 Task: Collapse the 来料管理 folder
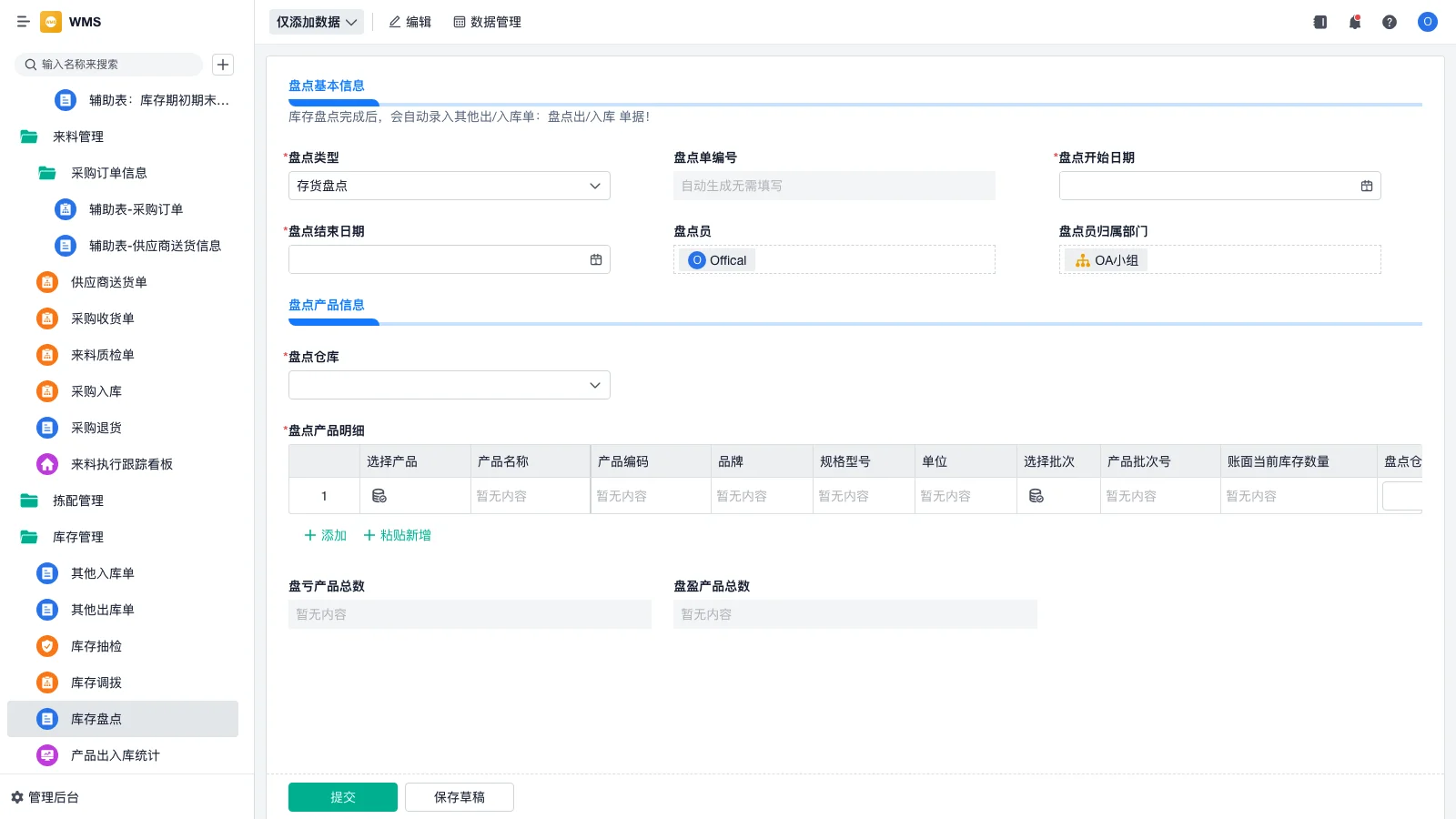tap(123, 136)
